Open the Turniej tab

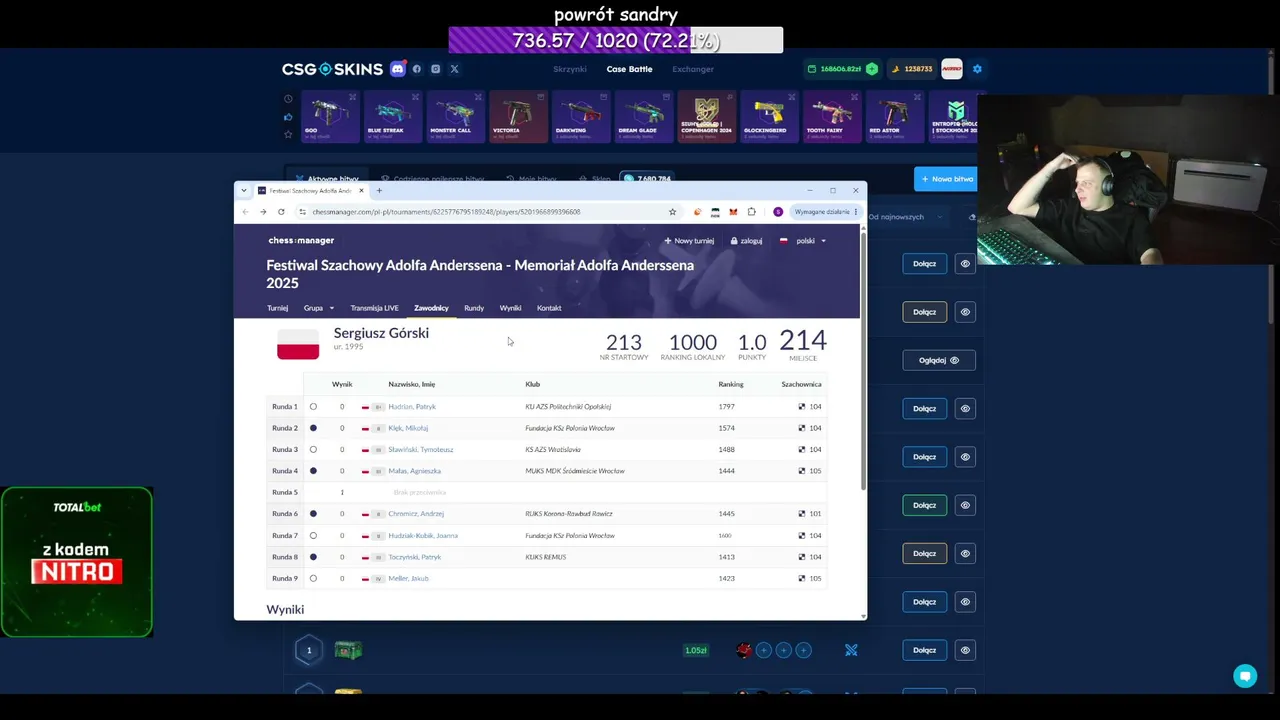click(x=277, y=308)
